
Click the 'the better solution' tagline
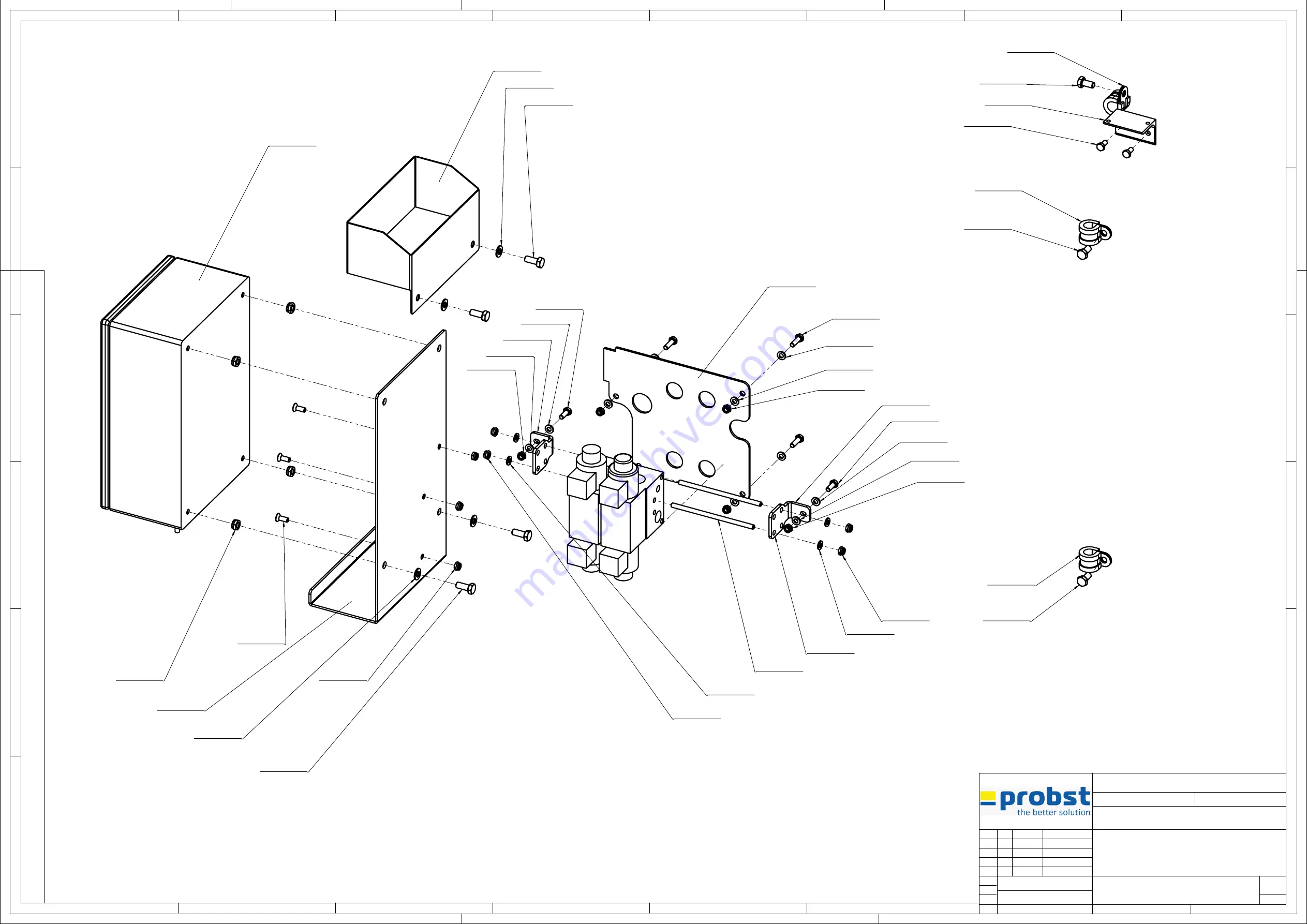click(x=1053, y=812)
